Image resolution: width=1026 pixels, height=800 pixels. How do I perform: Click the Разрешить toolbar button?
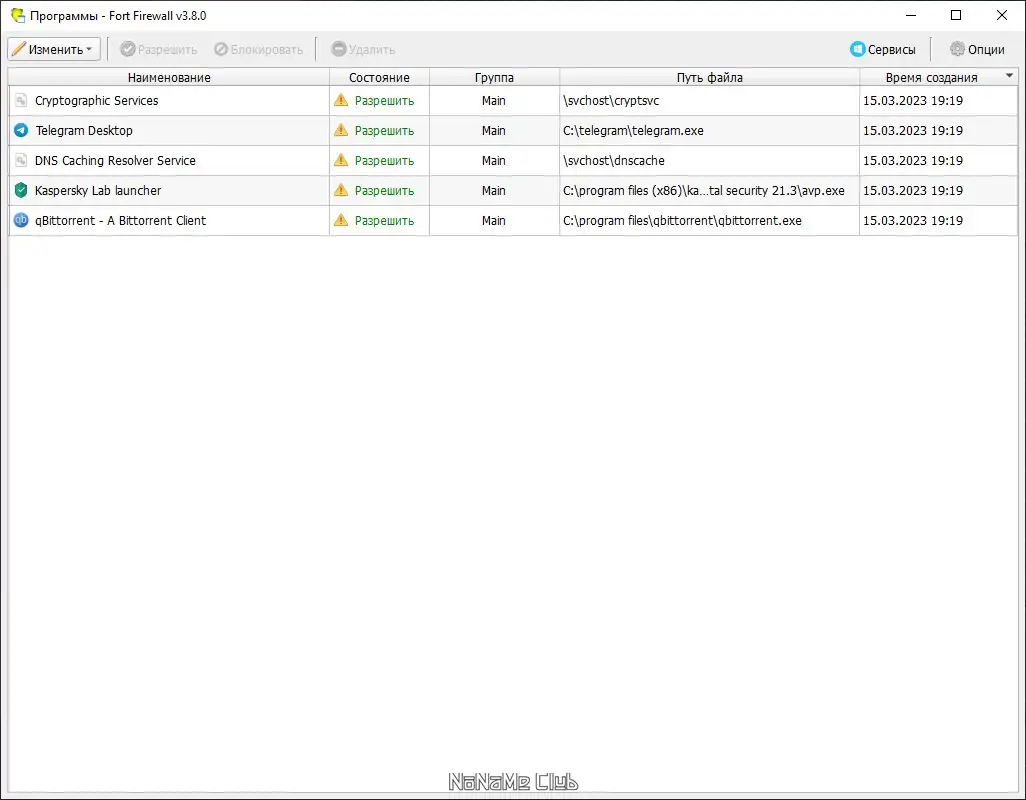tap(158, 49)
